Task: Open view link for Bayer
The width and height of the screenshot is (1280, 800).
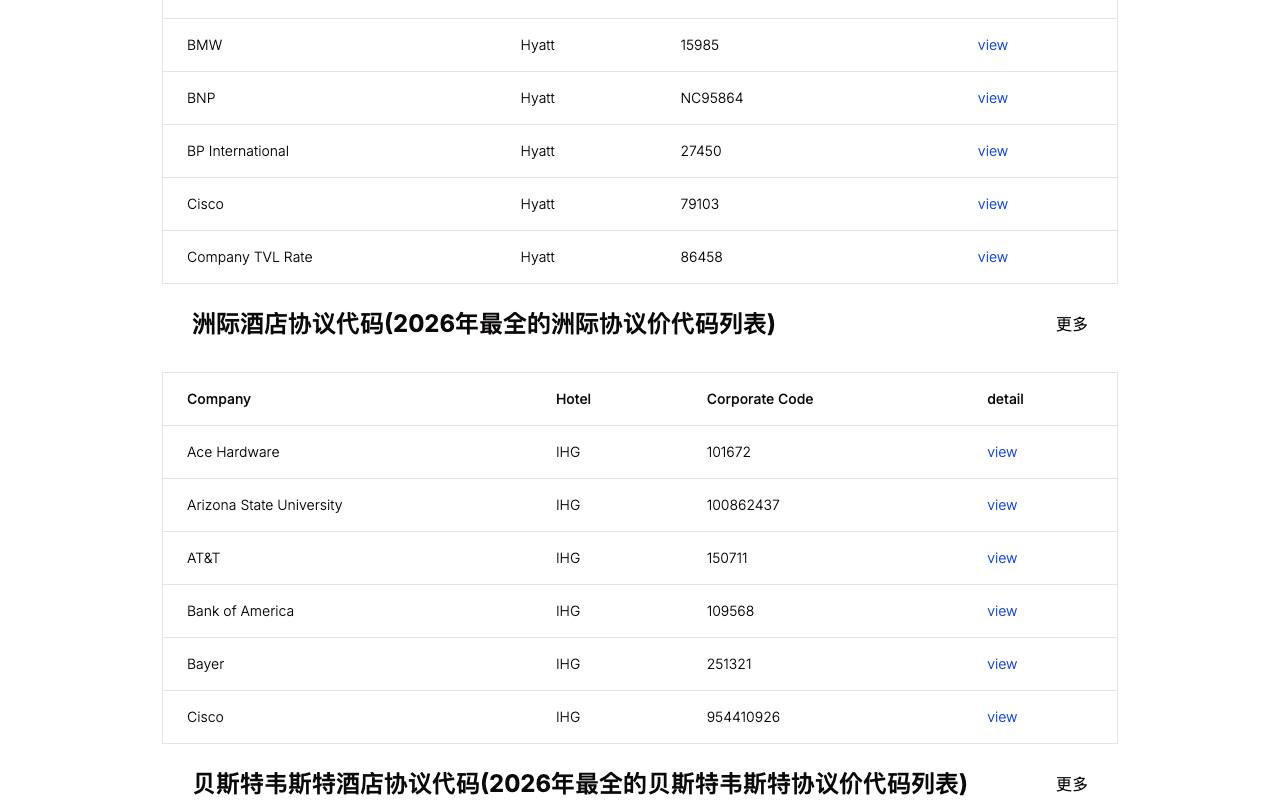Action: tap(1002, 664)
